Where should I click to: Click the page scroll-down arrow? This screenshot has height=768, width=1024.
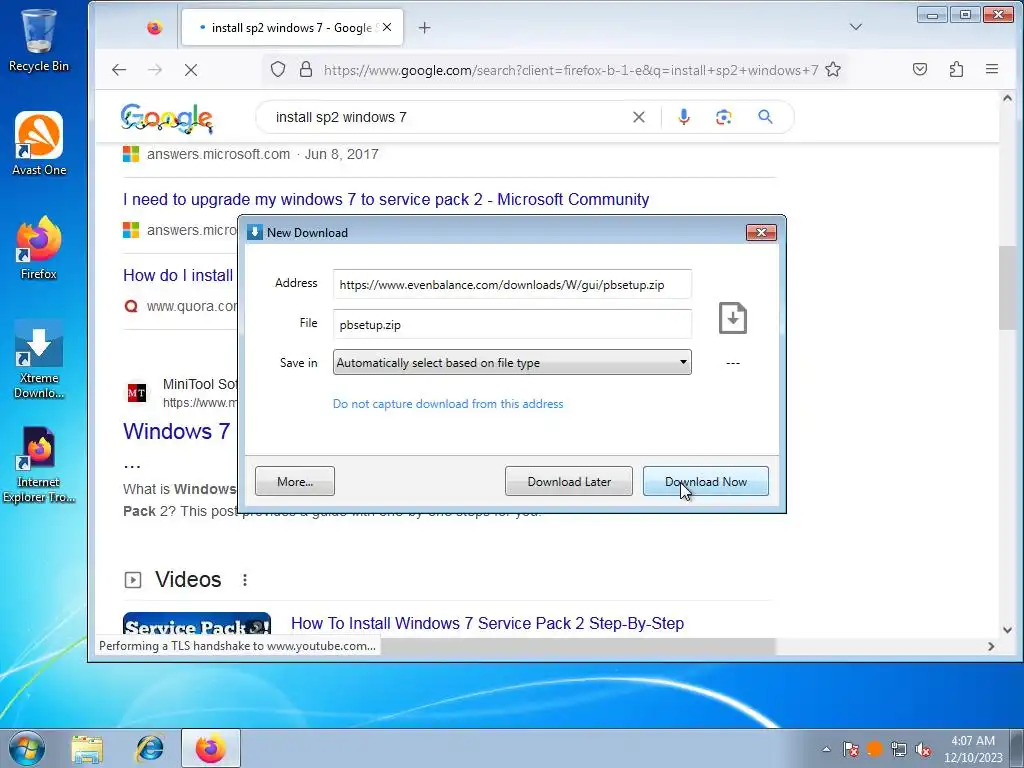point(1006,630)
